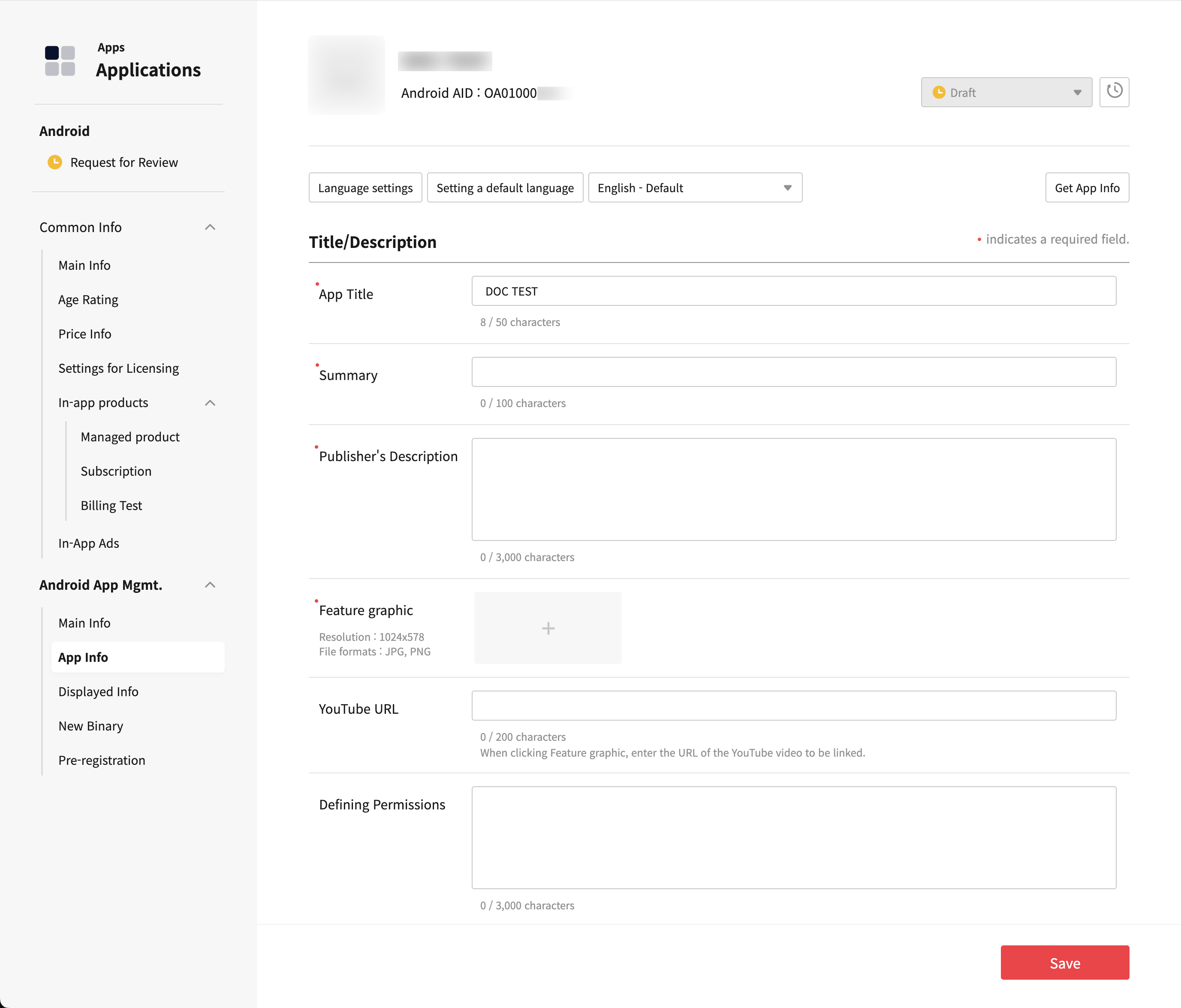This screenshot has height=1008, width=1181.
Task: Click the red Save button
Action: [x=1064, y=963]
